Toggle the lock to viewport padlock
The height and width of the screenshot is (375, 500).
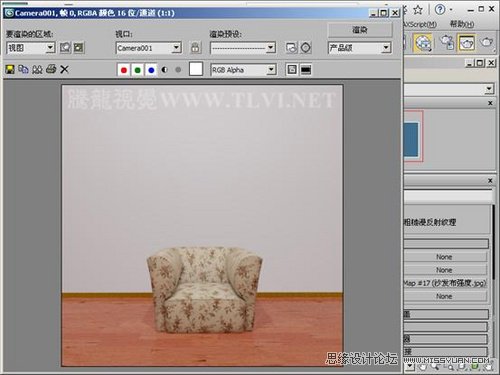195,48
